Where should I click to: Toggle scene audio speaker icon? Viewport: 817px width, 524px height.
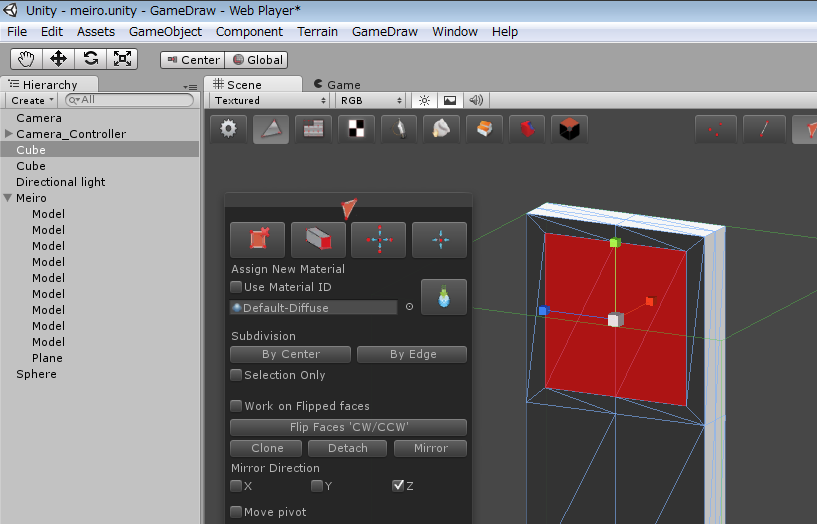click(x=476, y=100)
